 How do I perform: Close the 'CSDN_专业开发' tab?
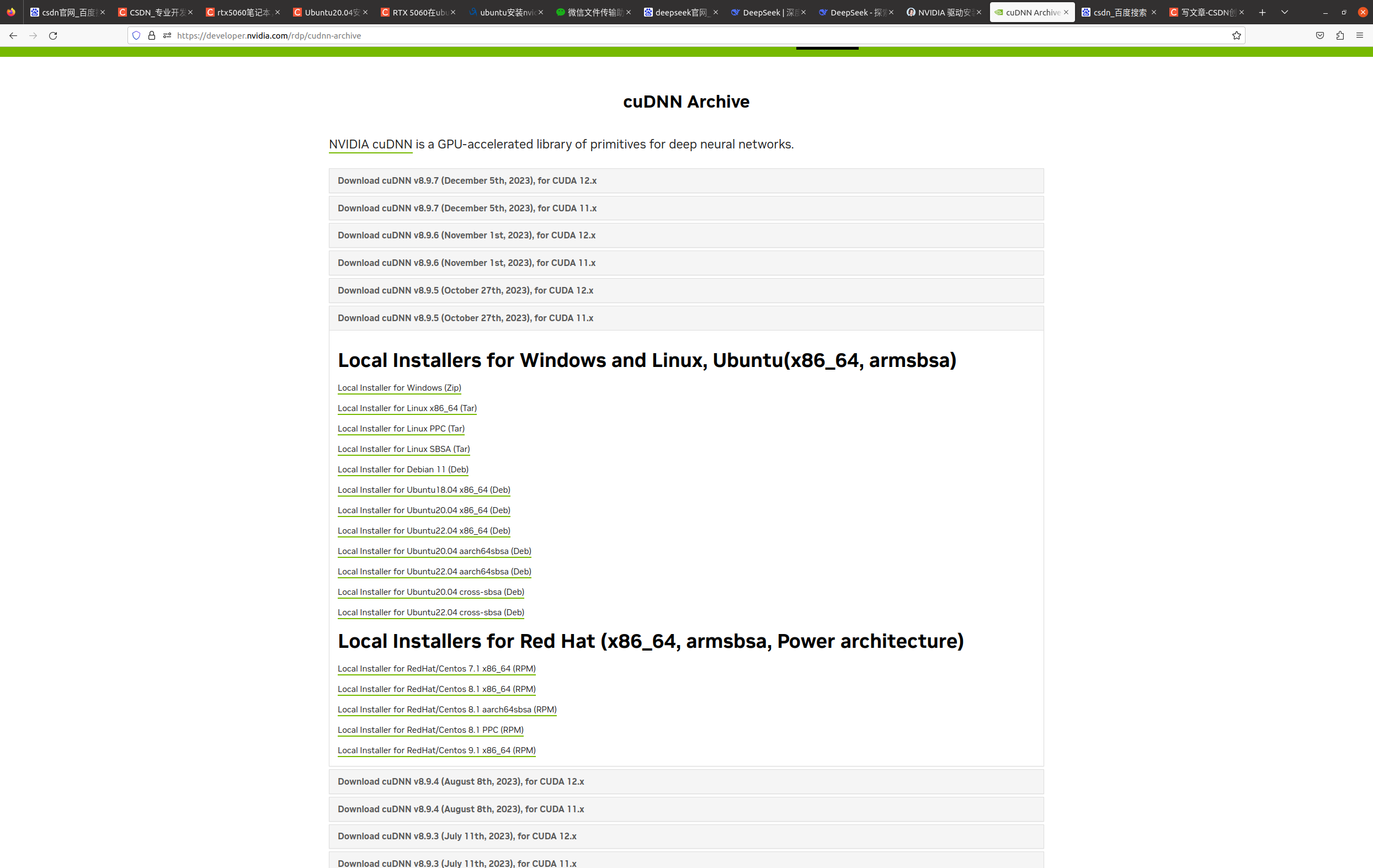coord(190,12)
